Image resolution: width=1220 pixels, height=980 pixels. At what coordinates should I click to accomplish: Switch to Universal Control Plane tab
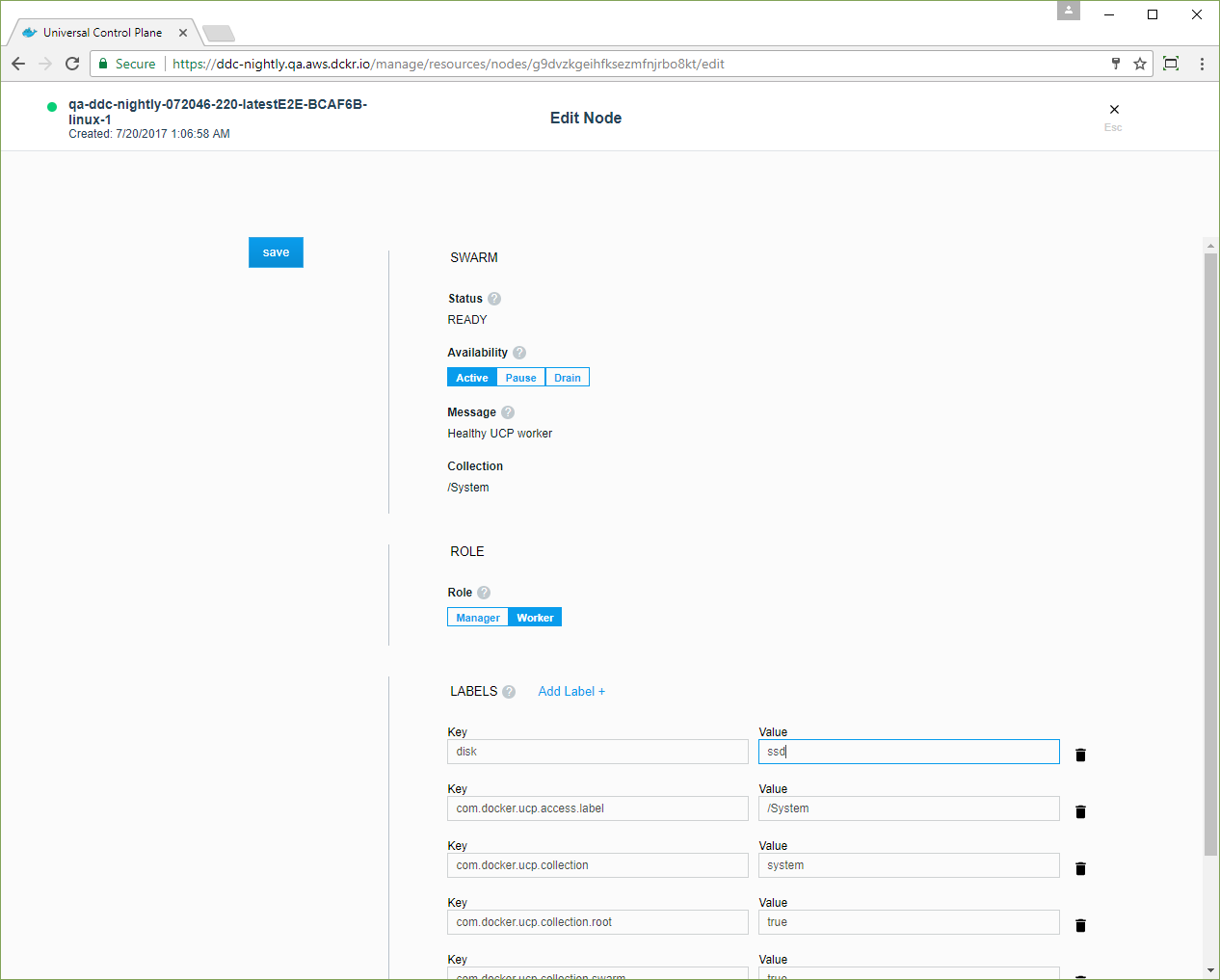(x=102, y=33)
